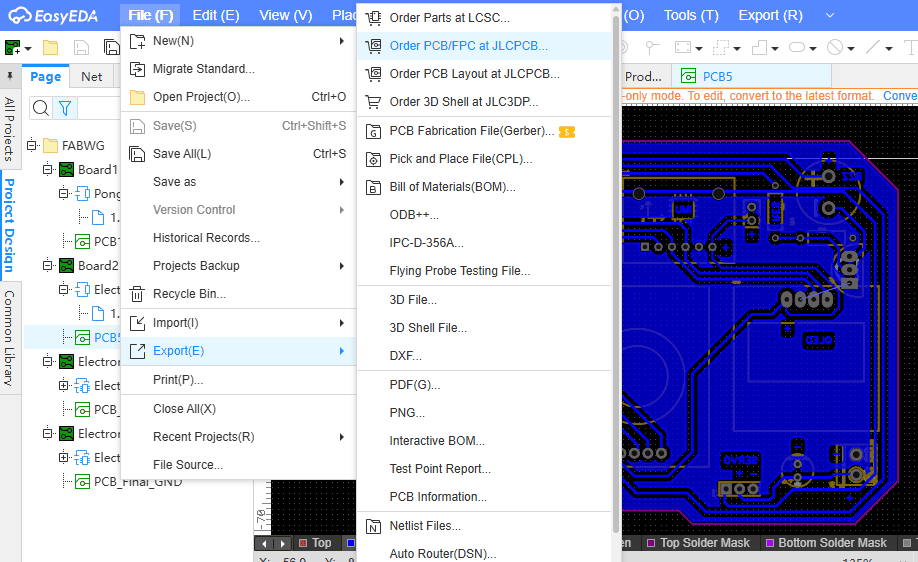Choose 3D File... export option
918x562 pixels.
click(484, 300)
